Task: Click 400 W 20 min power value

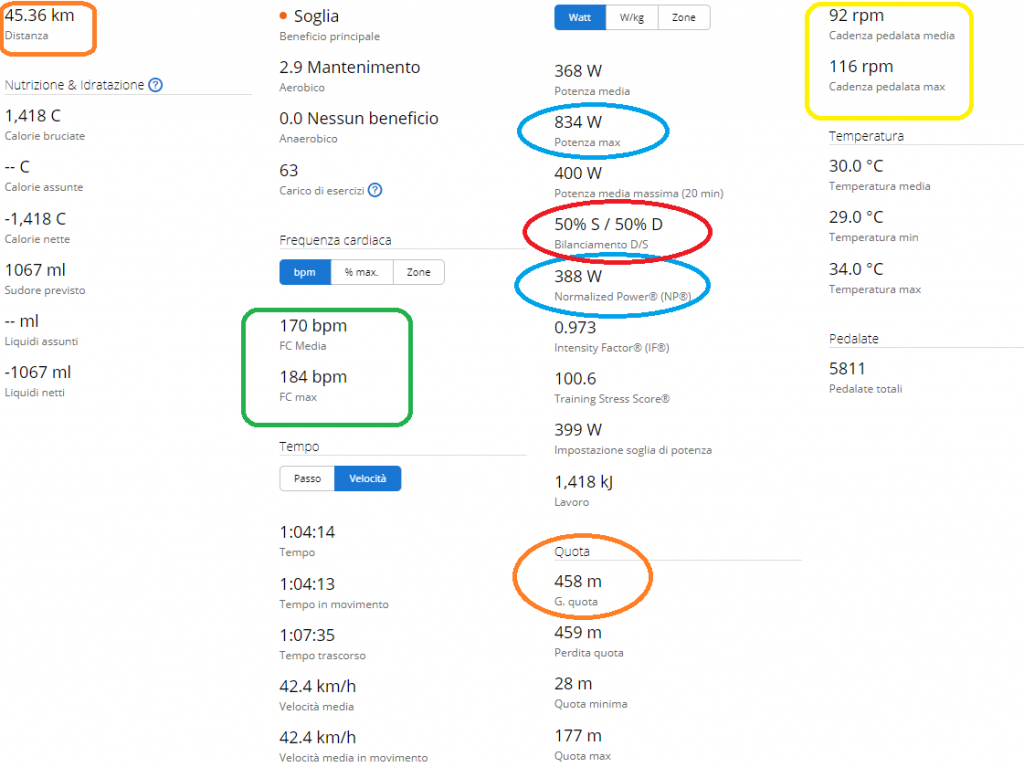Action: 578,173
